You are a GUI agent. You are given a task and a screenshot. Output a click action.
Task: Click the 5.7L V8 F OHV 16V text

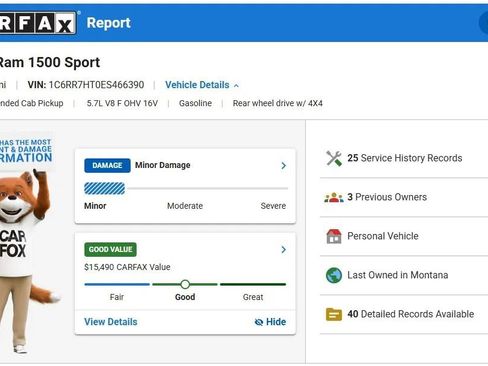pos(122,103)
